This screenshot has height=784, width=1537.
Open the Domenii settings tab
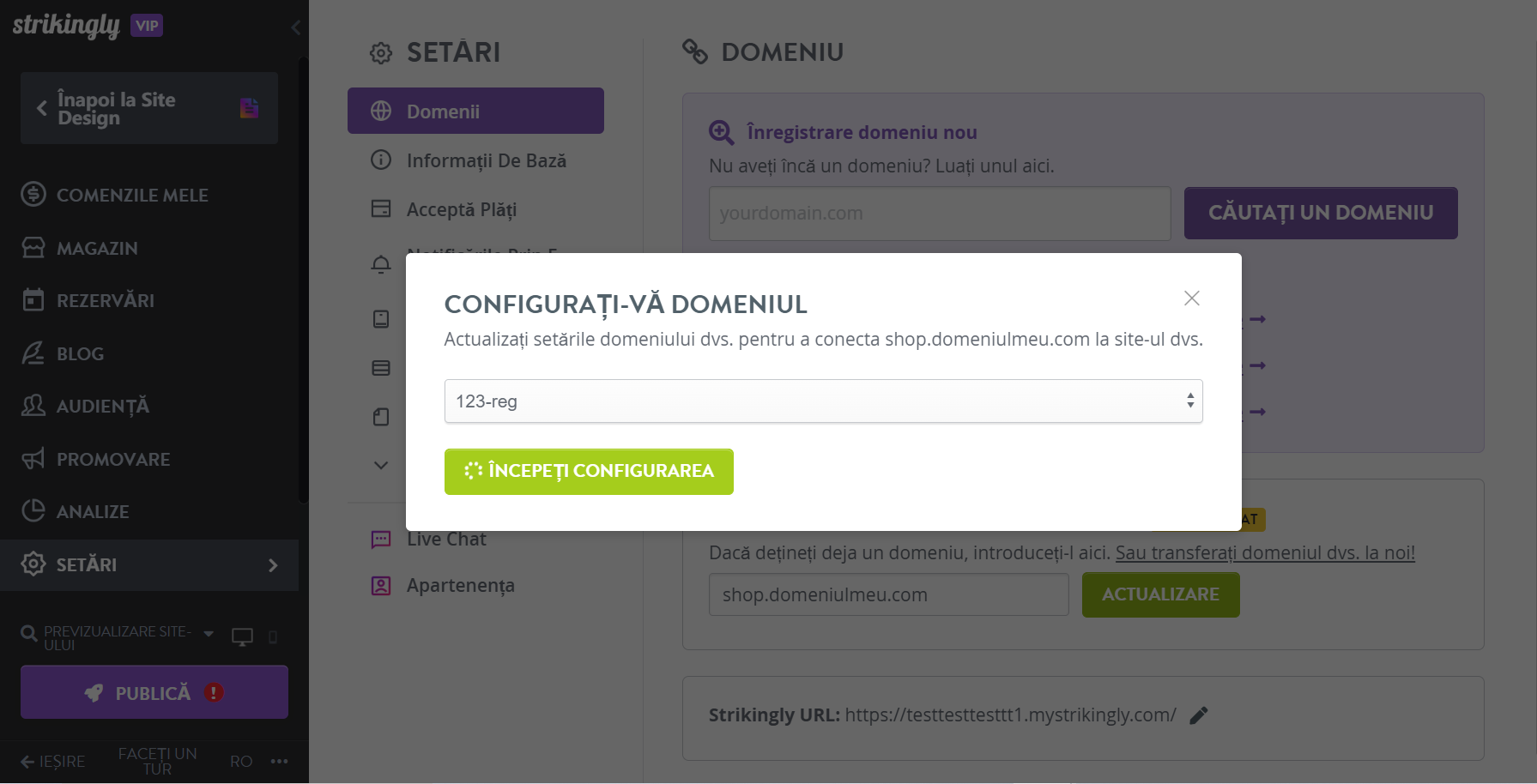[475, 111]
